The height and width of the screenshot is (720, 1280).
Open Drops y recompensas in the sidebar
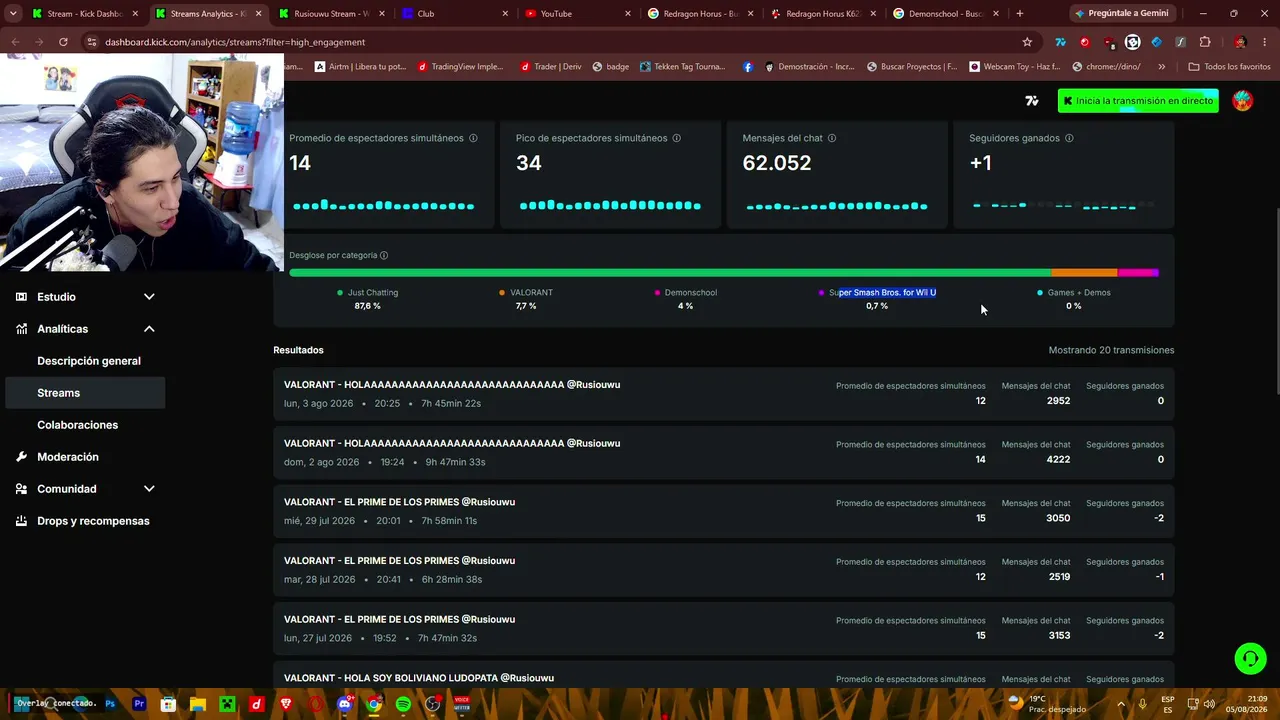[x=93, y=521]
